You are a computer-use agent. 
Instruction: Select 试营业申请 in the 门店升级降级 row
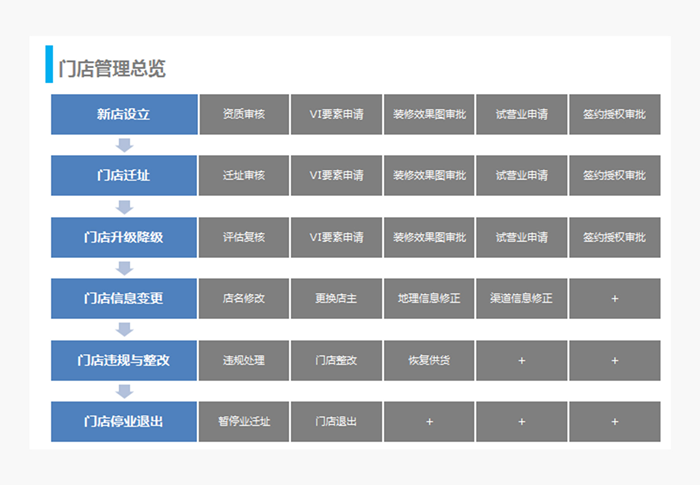pyautogui.click(x=521, y=237)
